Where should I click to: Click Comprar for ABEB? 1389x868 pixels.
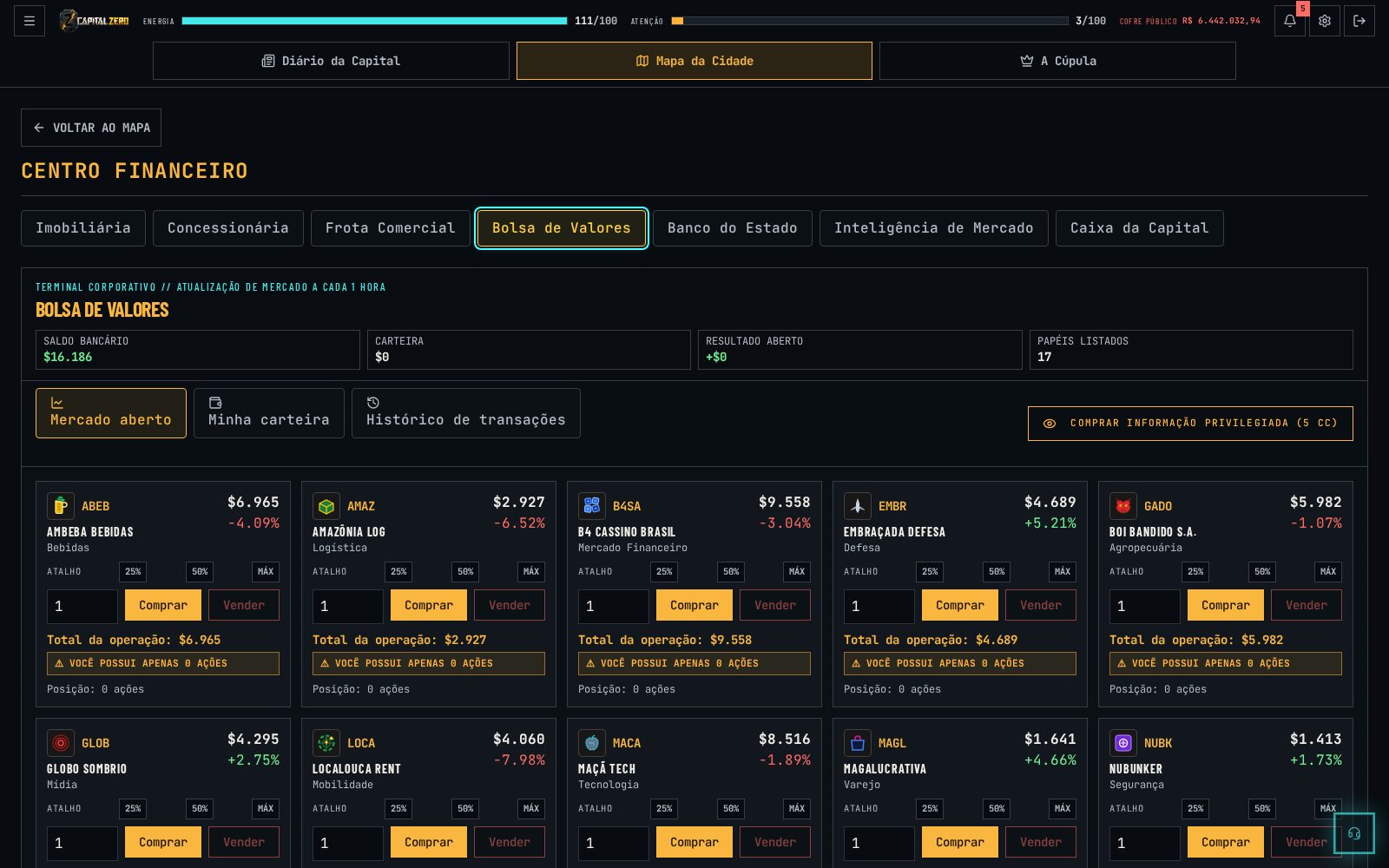coord(163,605)
